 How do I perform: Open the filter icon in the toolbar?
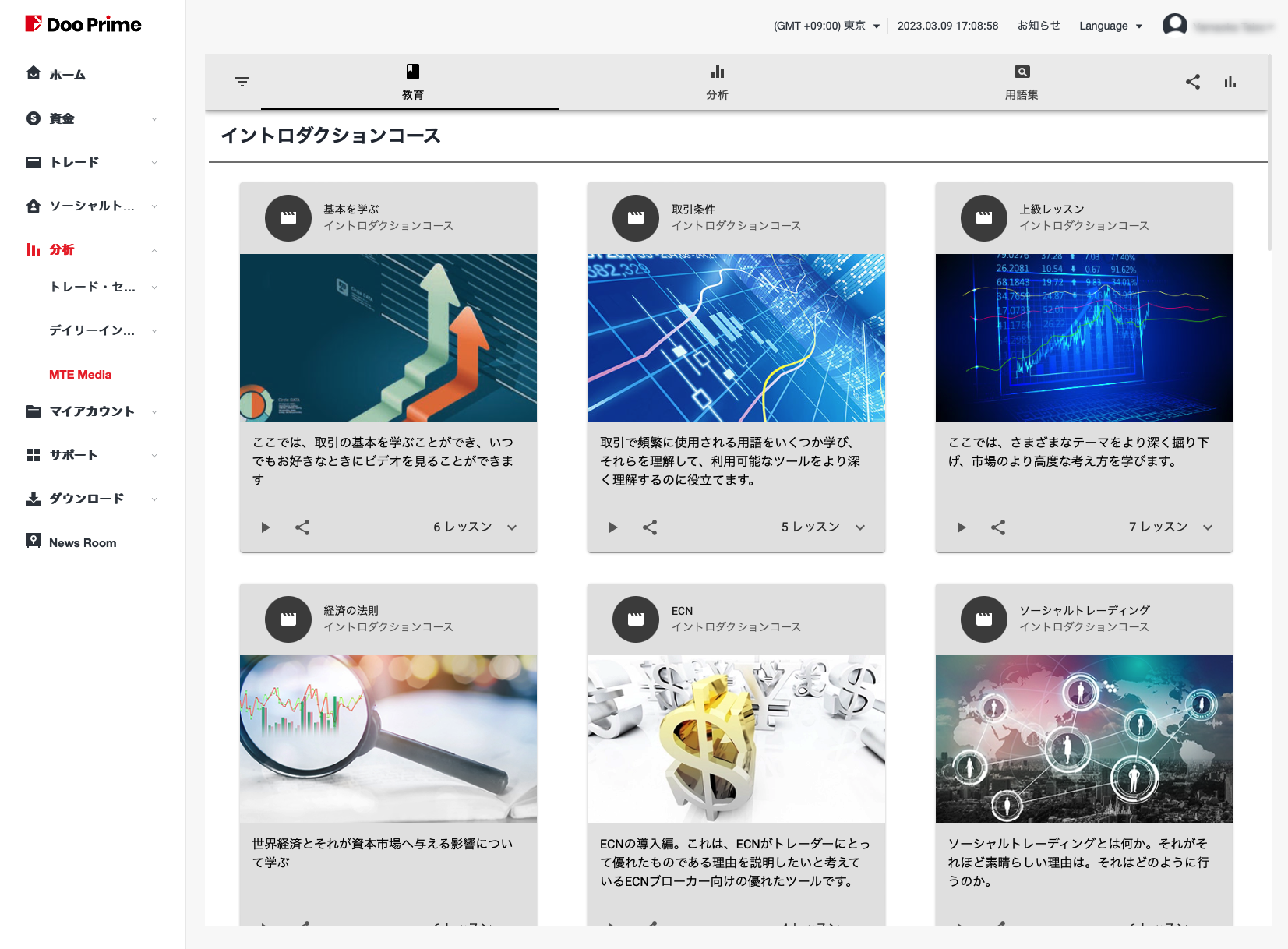[242, 82]
